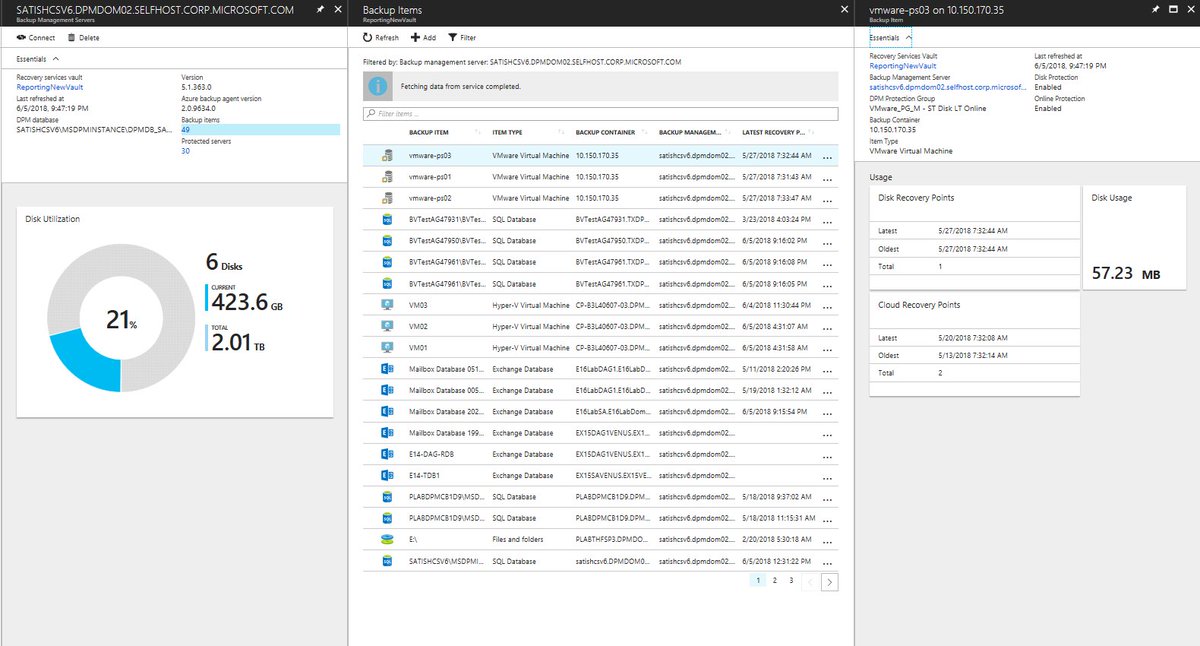Open the Disk Recovery Points tile
The height and width of the screenshot is (646, 1200).
974,237
